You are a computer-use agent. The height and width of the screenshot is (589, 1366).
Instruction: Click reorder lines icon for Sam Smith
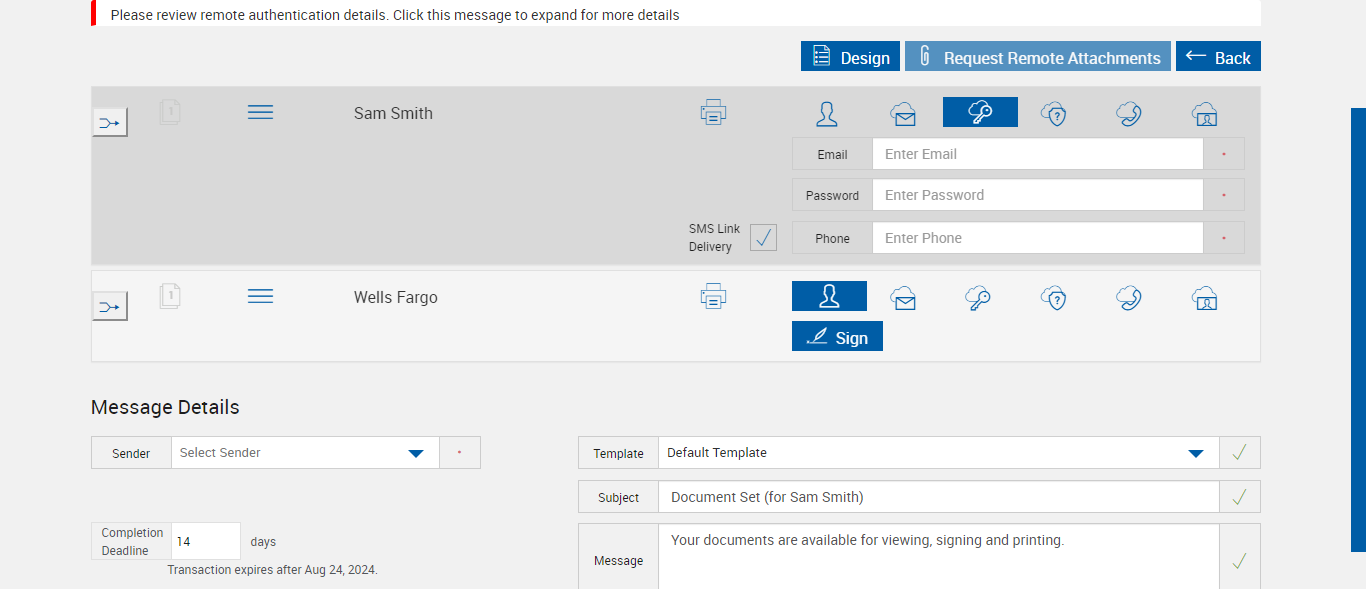coord(260,113)
